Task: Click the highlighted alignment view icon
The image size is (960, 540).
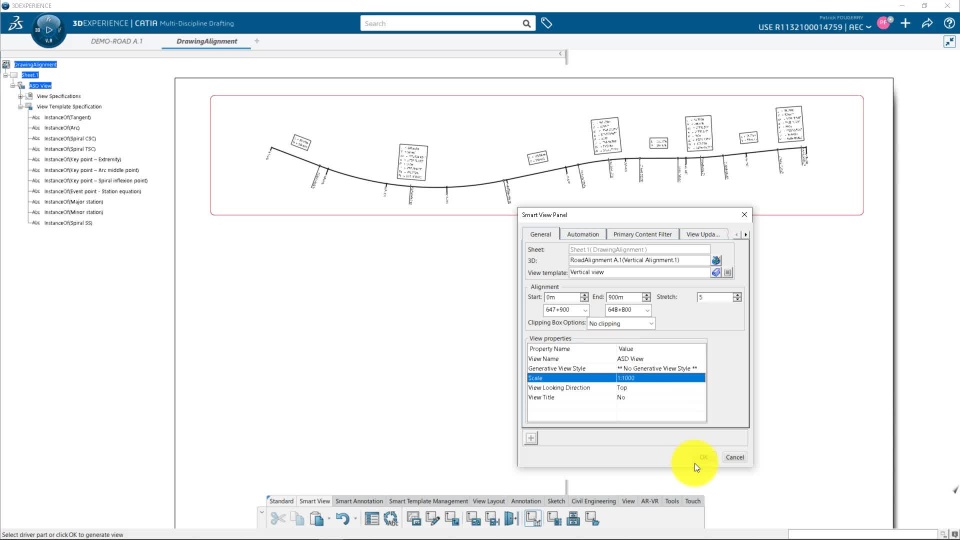Action: 533,519
